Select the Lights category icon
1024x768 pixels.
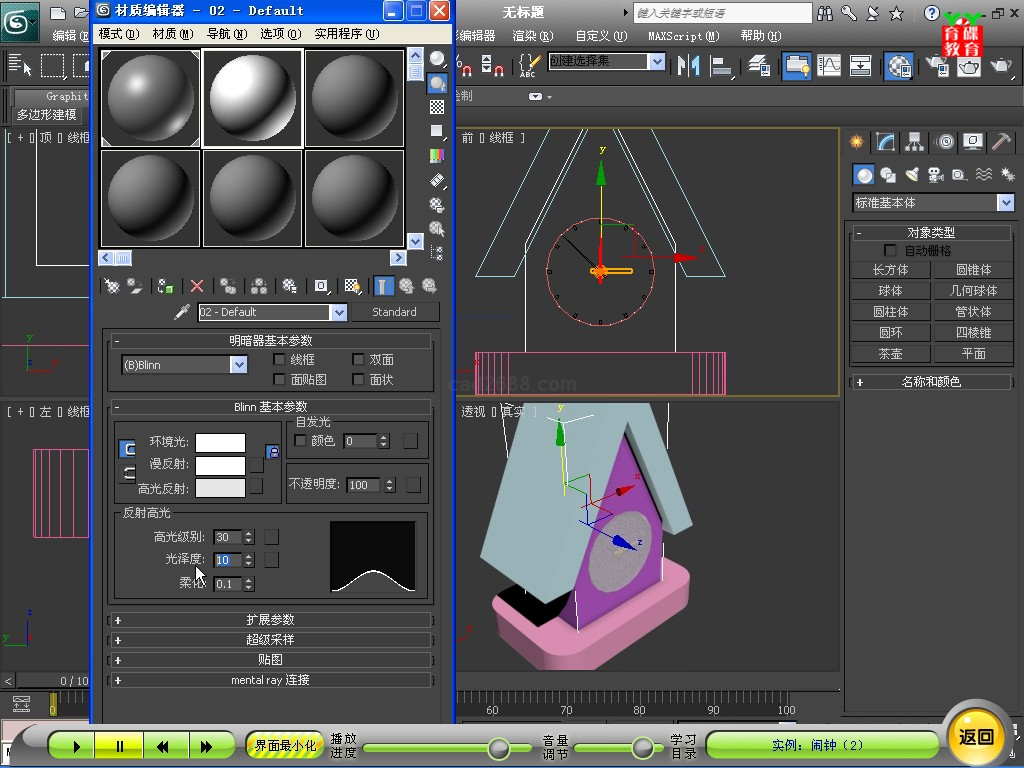912,175
